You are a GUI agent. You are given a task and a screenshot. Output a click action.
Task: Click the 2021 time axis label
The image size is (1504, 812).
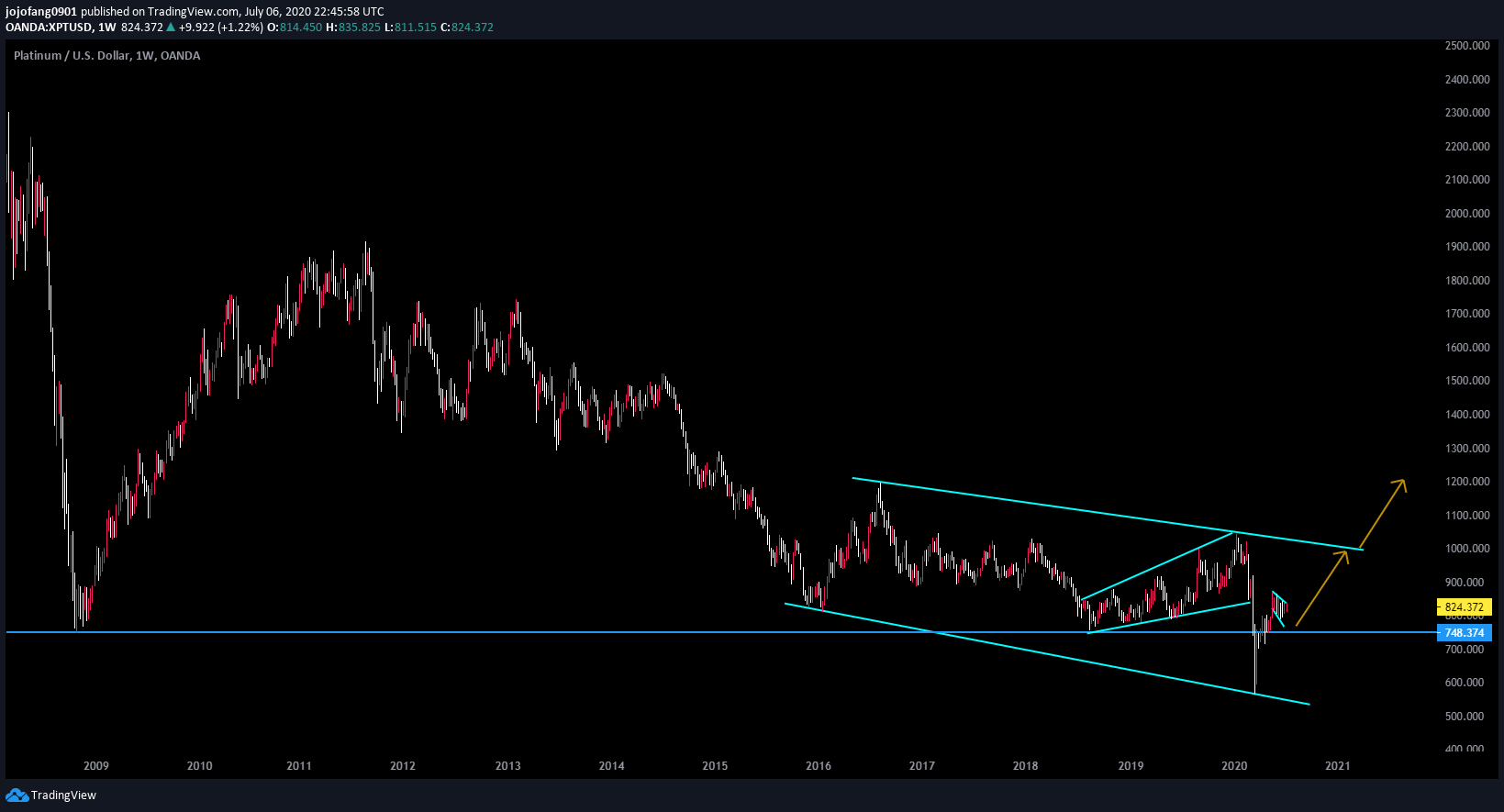(1338, 766)
